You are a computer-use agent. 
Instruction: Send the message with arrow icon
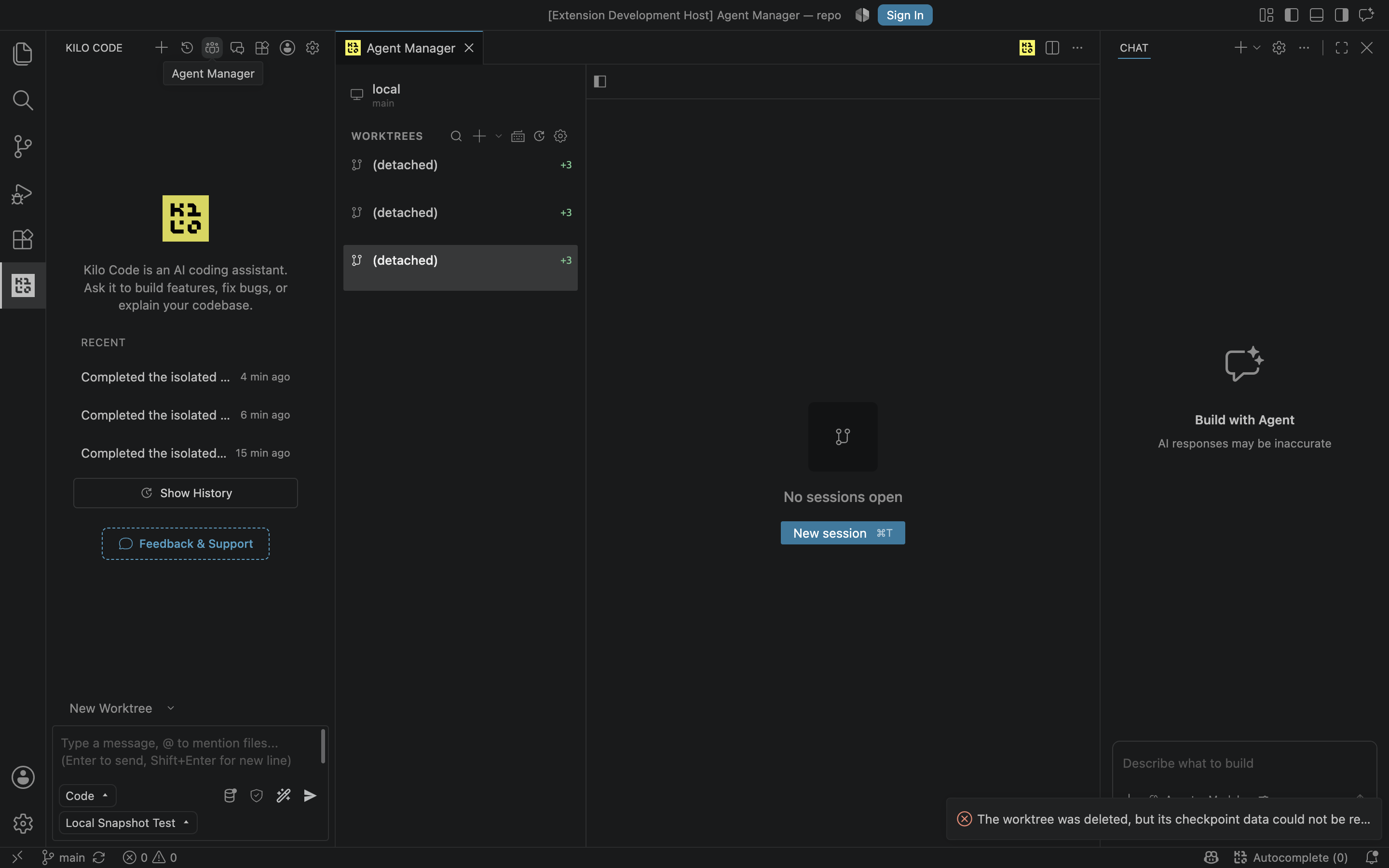[310, 795]
